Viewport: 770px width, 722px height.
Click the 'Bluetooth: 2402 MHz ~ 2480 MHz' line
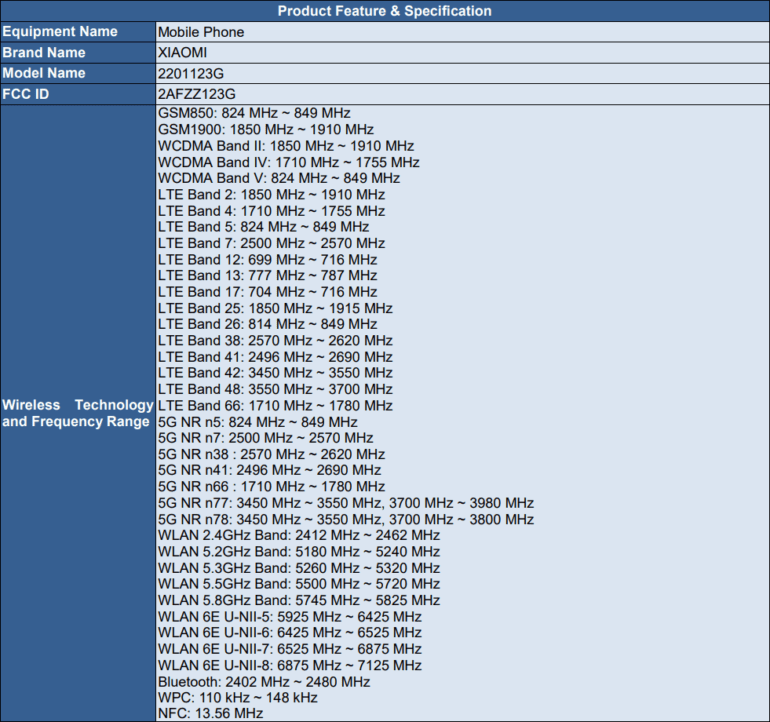click(x=264, y=682)
